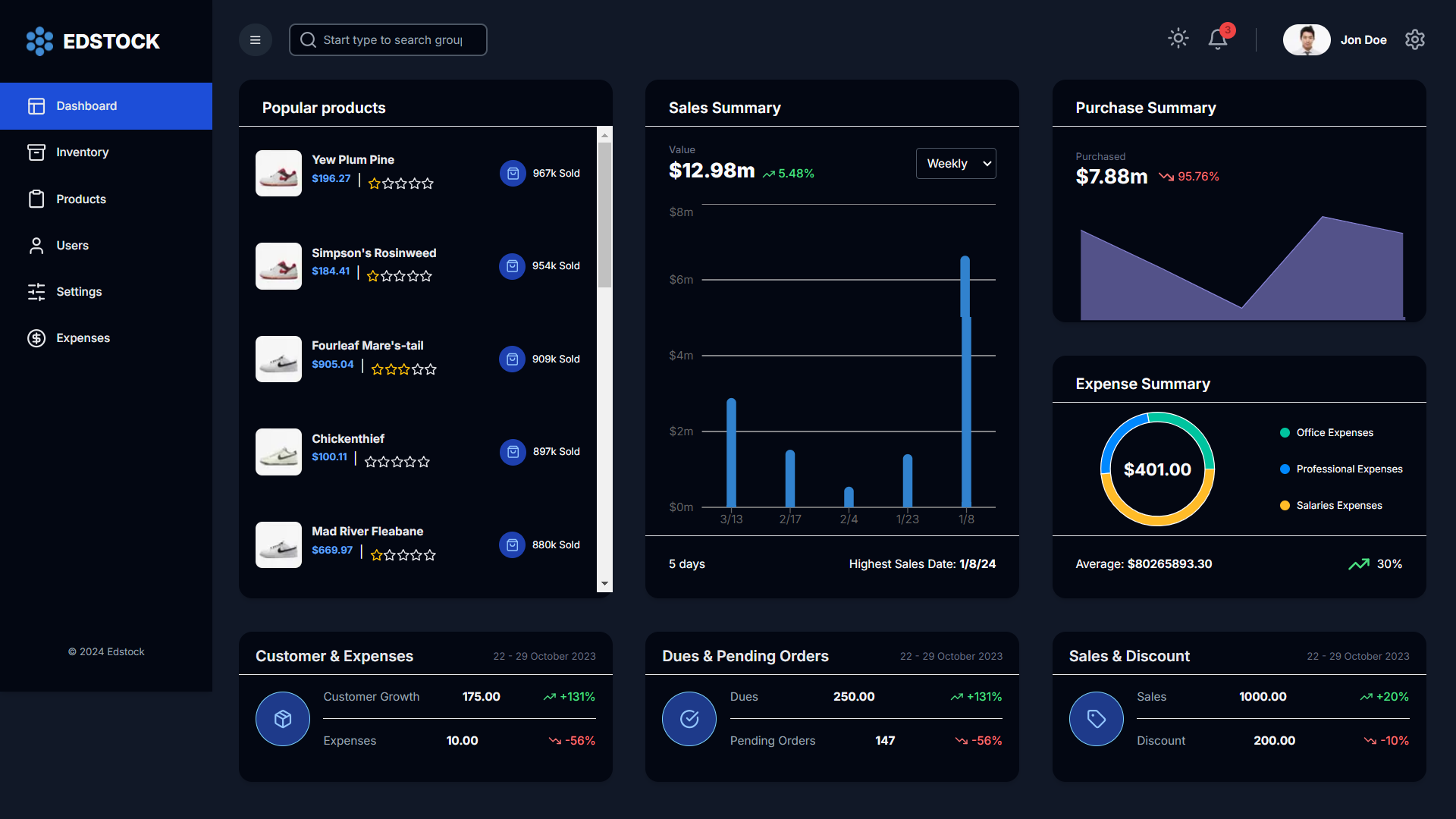Open the notifications bell
Viewport: 1456px width, 819px height.
tap(1218, 39)
